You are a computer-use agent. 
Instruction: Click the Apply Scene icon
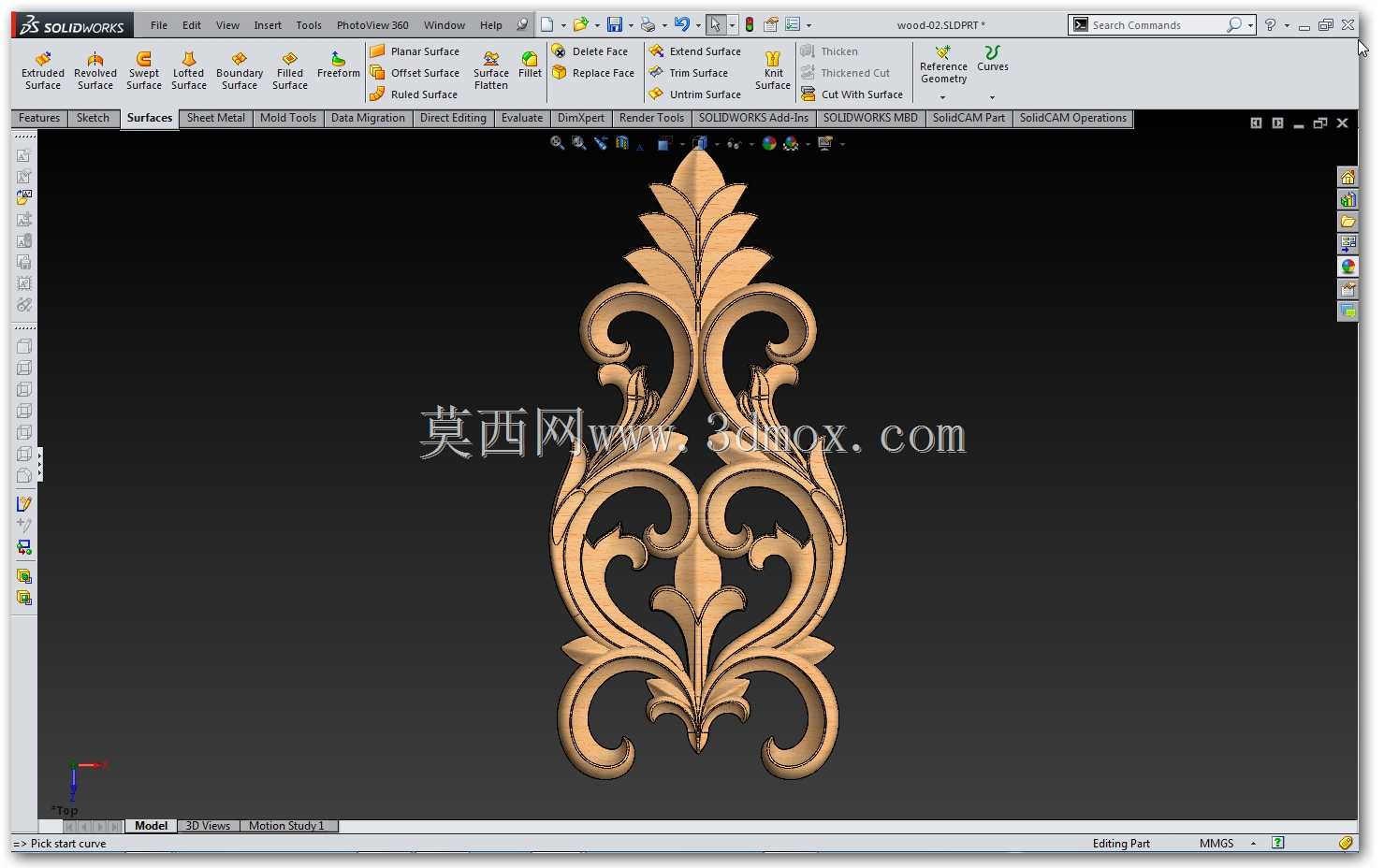pyautogui.click(x=792, y=143)
